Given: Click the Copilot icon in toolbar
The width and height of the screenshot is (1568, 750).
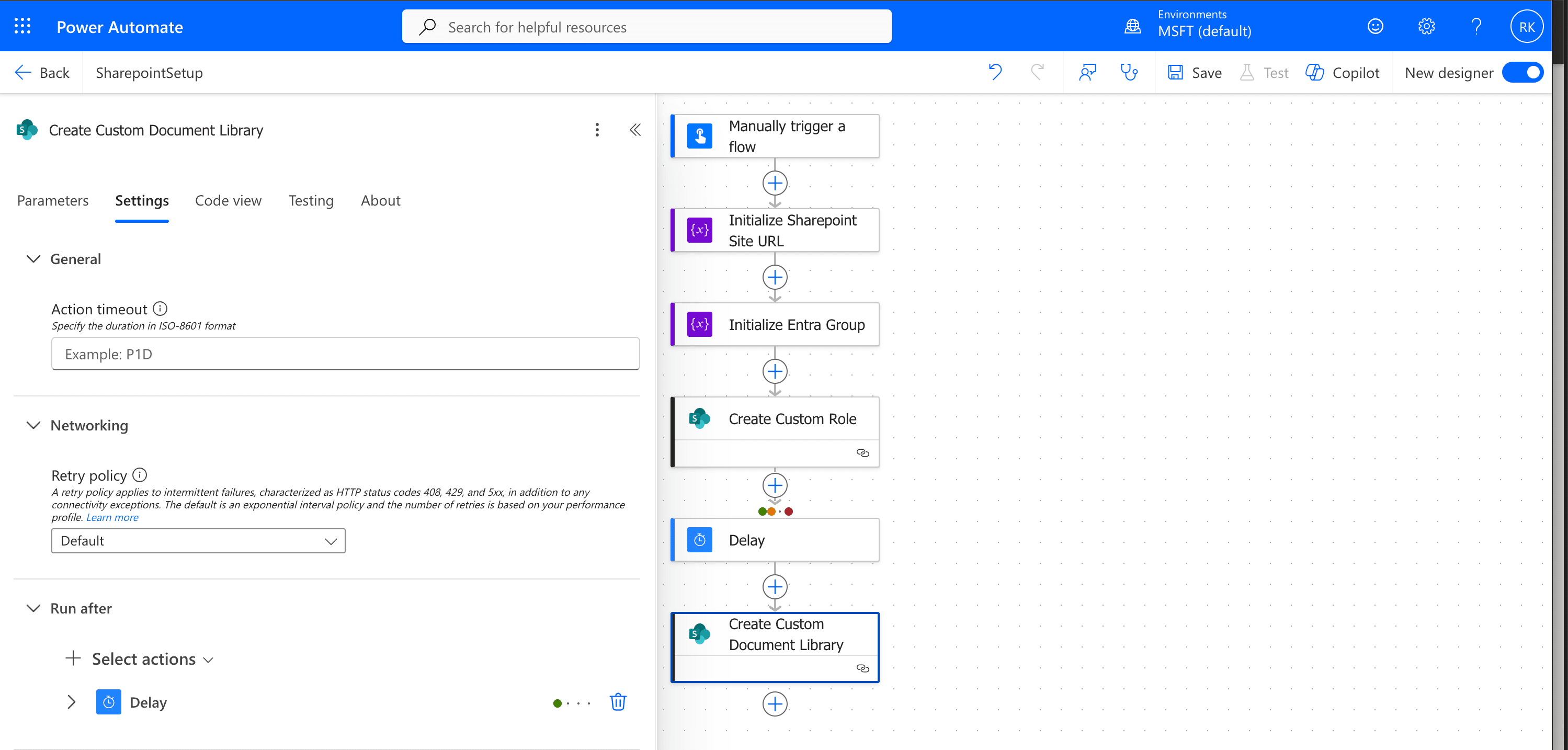Looking at the screenshot, I should click(1314, 73).
